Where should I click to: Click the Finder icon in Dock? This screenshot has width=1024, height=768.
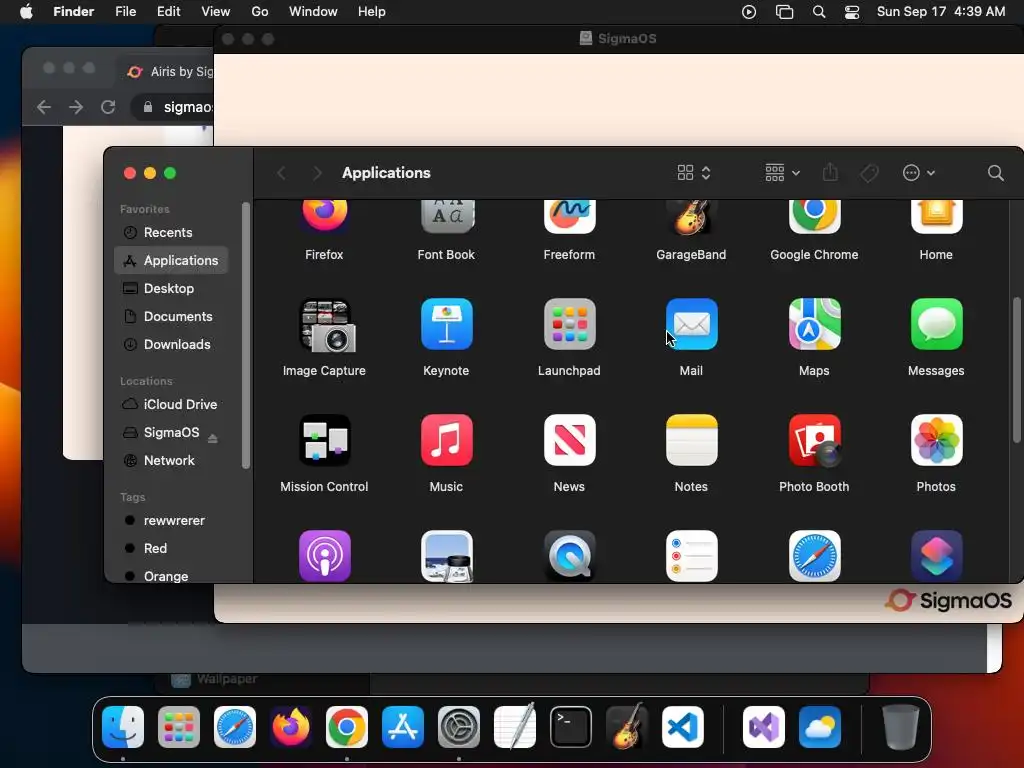pyautogui.click(x=123, y=727)
